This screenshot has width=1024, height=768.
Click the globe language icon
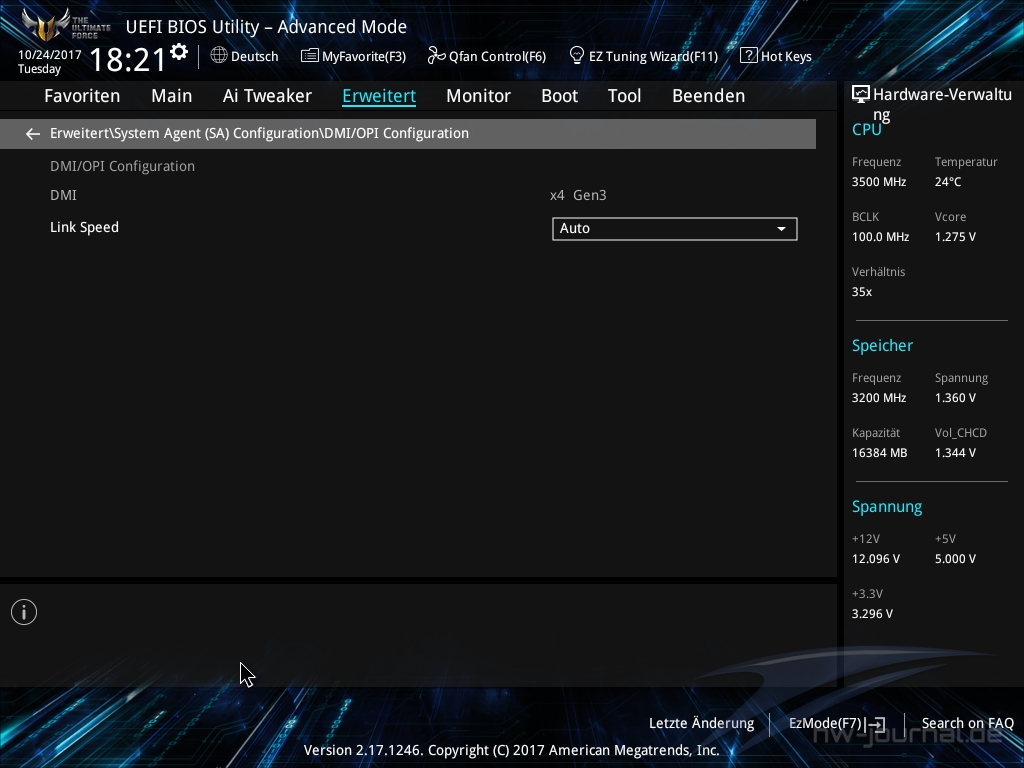pyautogui.click(x=219, y=56)
